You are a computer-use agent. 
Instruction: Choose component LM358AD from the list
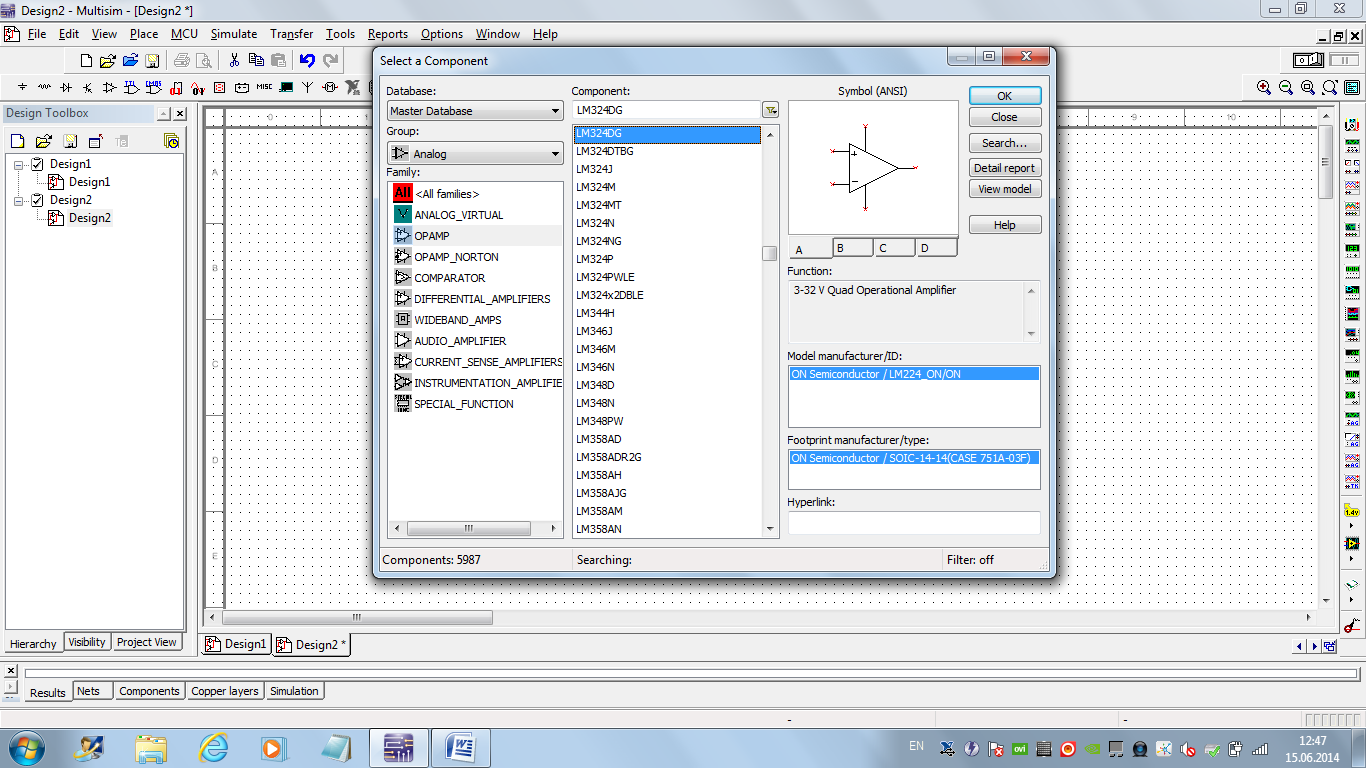click(x=667, y=439)
